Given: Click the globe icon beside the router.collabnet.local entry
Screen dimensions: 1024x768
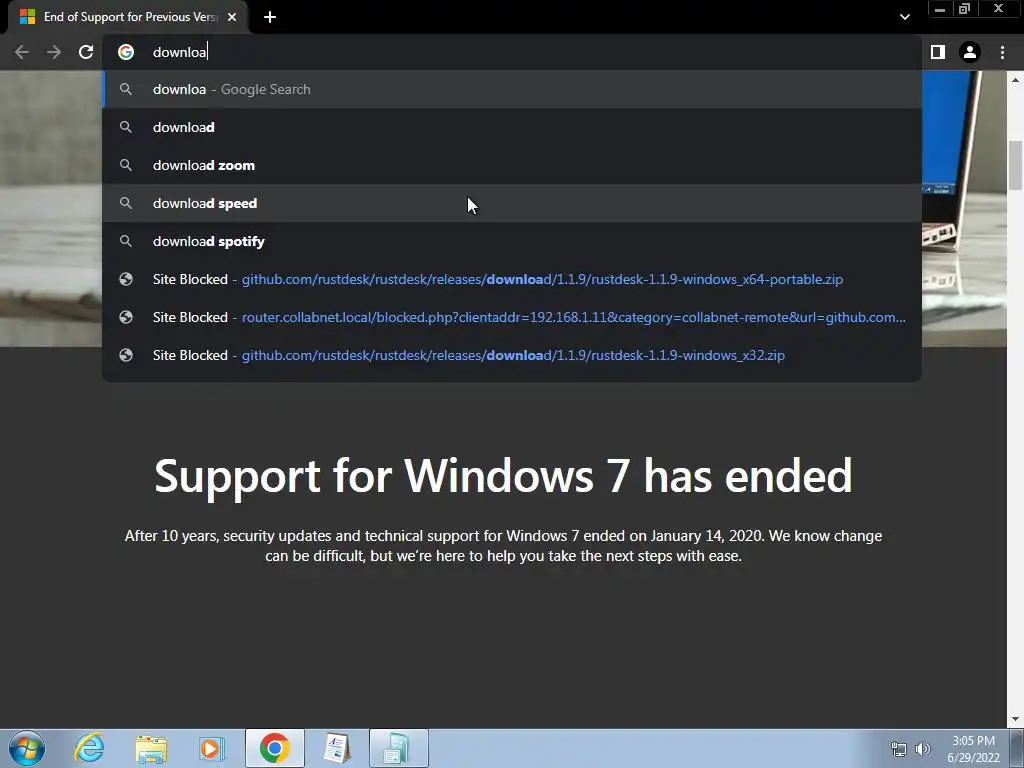Looking at the screenshot, I should (126, 317).
